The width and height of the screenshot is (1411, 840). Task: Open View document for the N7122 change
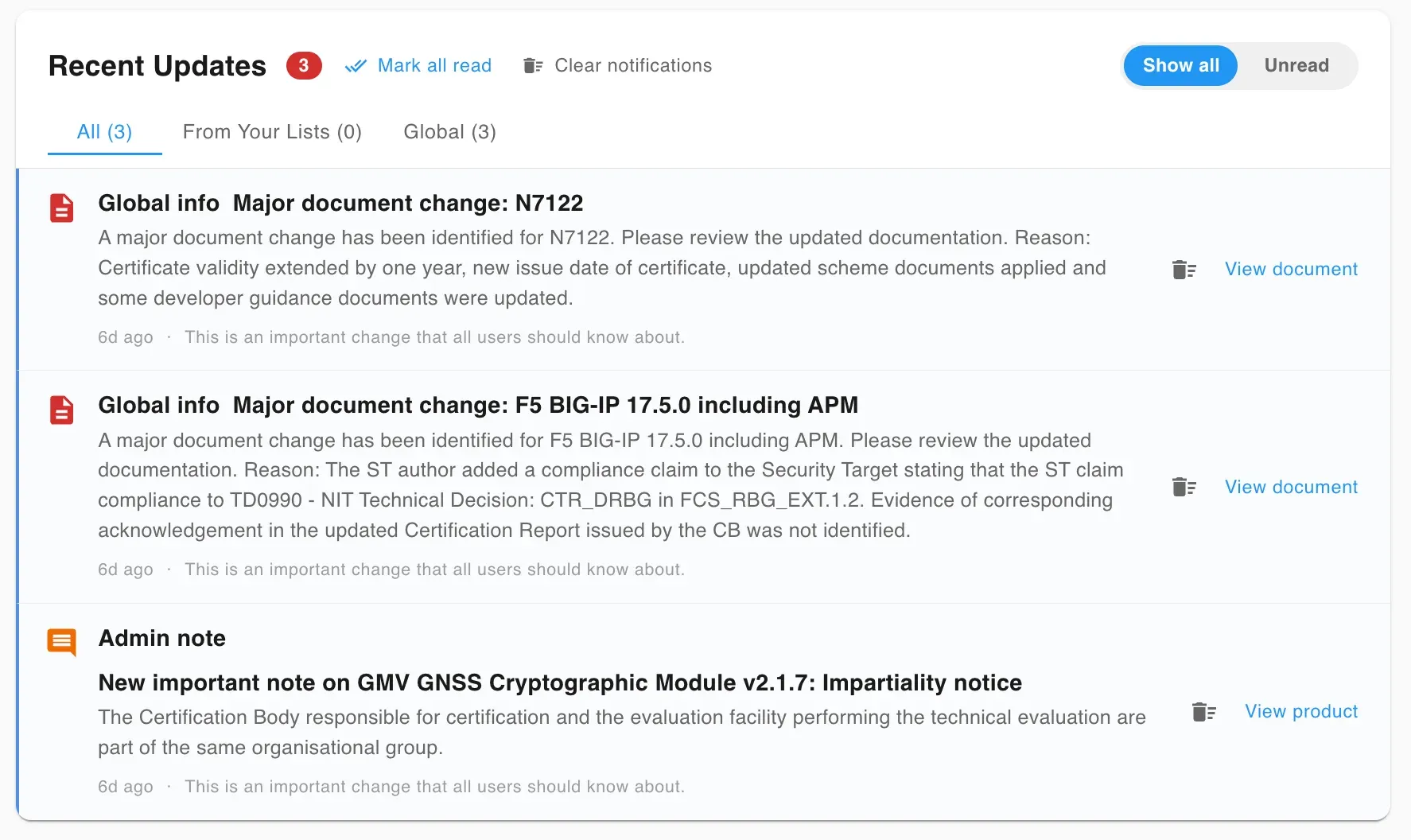click(1292, 269)
